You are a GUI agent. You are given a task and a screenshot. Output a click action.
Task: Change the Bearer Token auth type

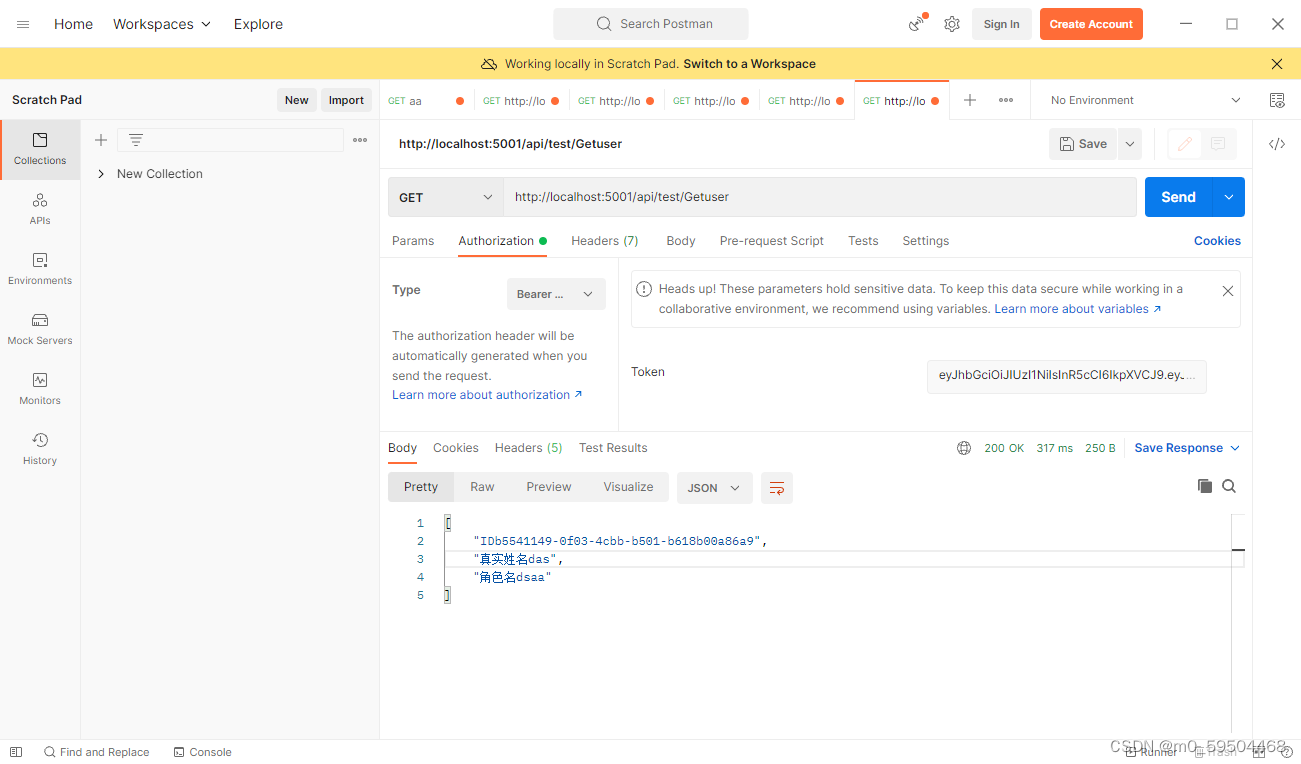(x=556, y=293)
